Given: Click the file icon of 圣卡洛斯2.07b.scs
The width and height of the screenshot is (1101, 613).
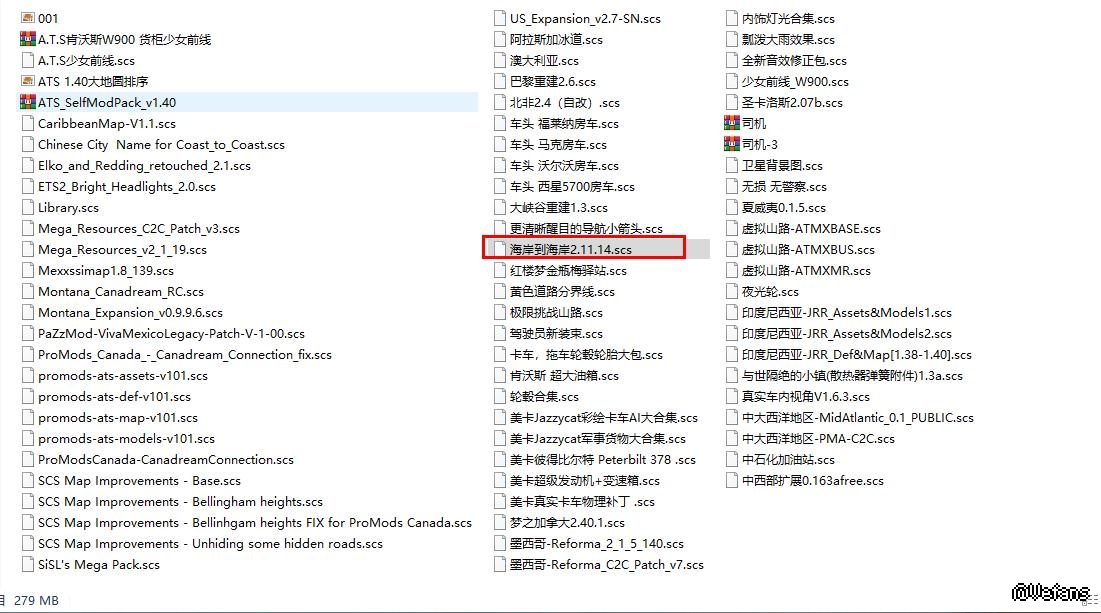Looking at the screenshot, I should click(732, 103).
